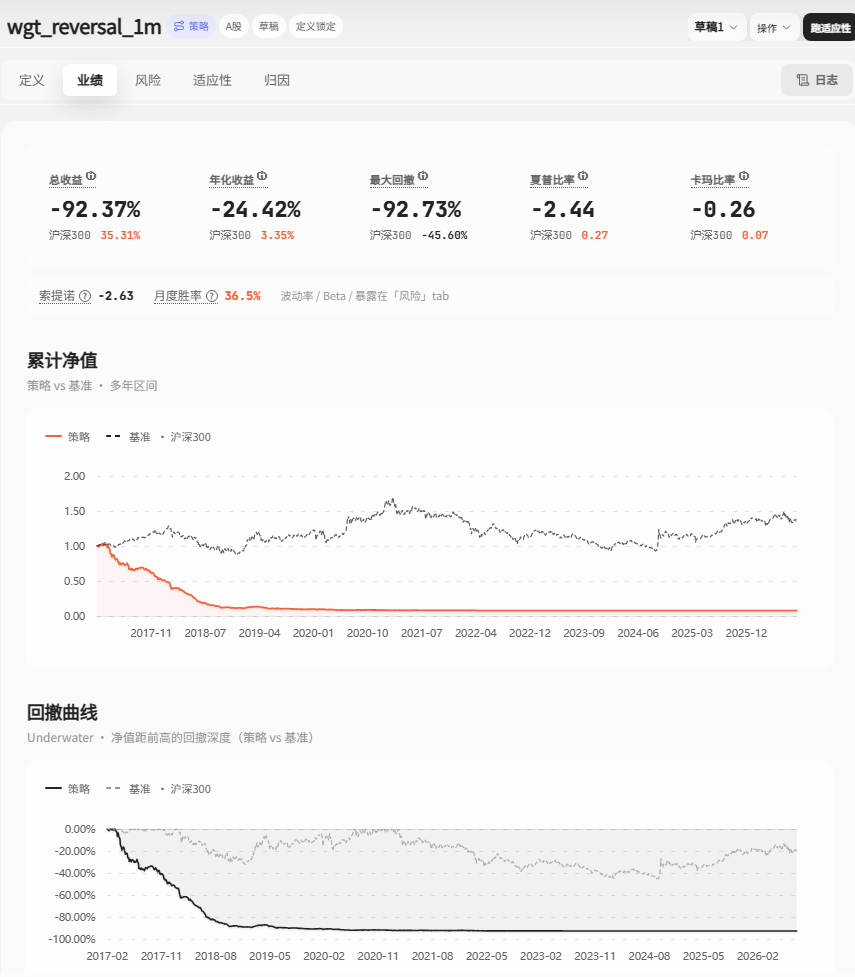Viewport: 855px width, 977px height.
Task: Click the 草稿 tag
Action: click(x=269, y=26)
